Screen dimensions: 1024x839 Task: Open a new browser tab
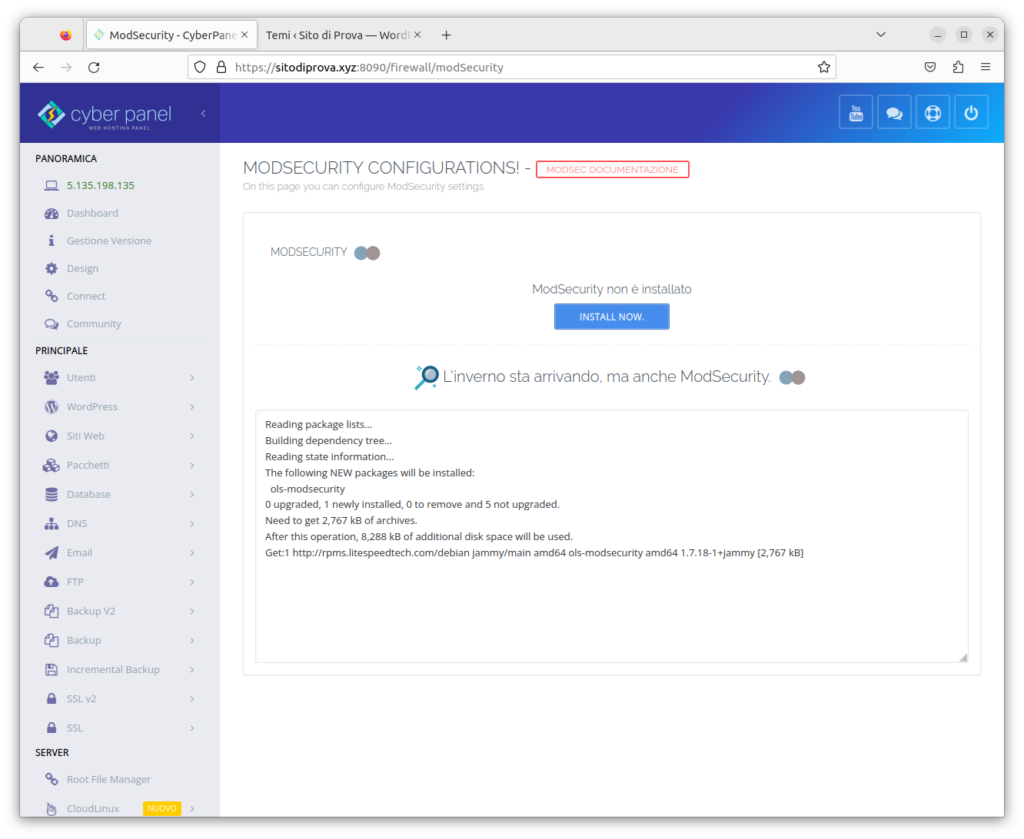pos(446,35)
